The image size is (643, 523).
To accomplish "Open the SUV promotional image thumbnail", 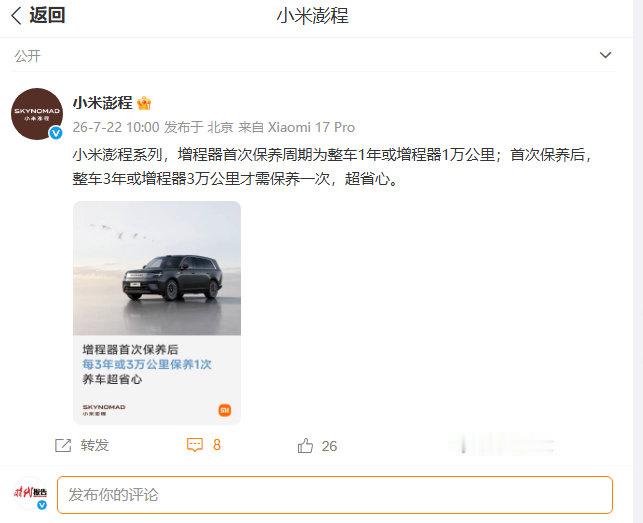I will pos(157,313).
